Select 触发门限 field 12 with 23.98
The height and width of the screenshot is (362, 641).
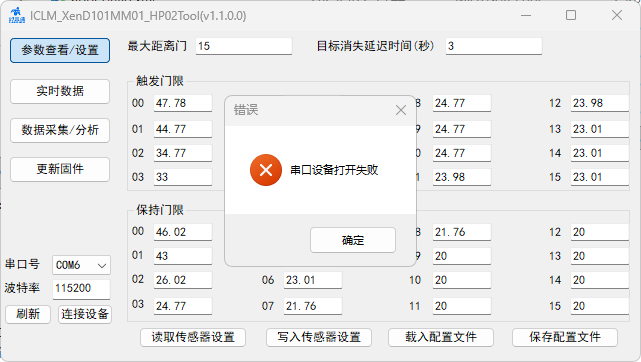[600, 103]
